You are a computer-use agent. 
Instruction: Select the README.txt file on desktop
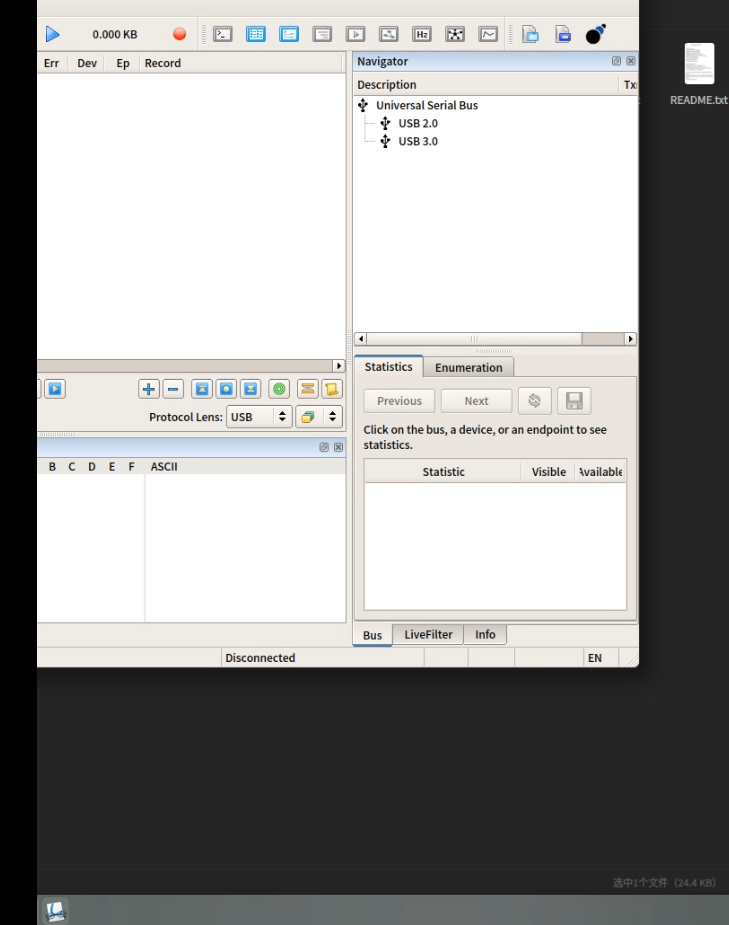[x=699, y=74]
